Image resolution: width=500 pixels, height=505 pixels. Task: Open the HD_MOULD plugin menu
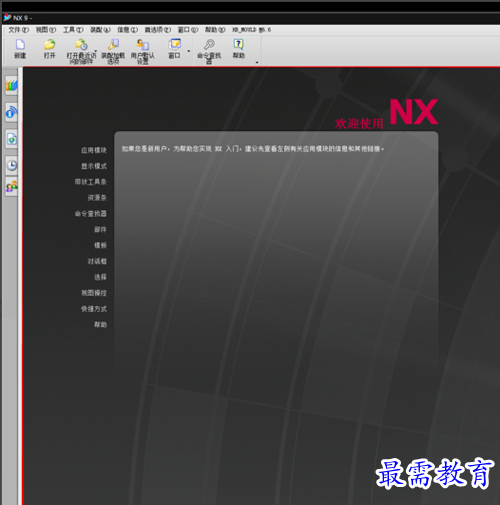point(252,30)
